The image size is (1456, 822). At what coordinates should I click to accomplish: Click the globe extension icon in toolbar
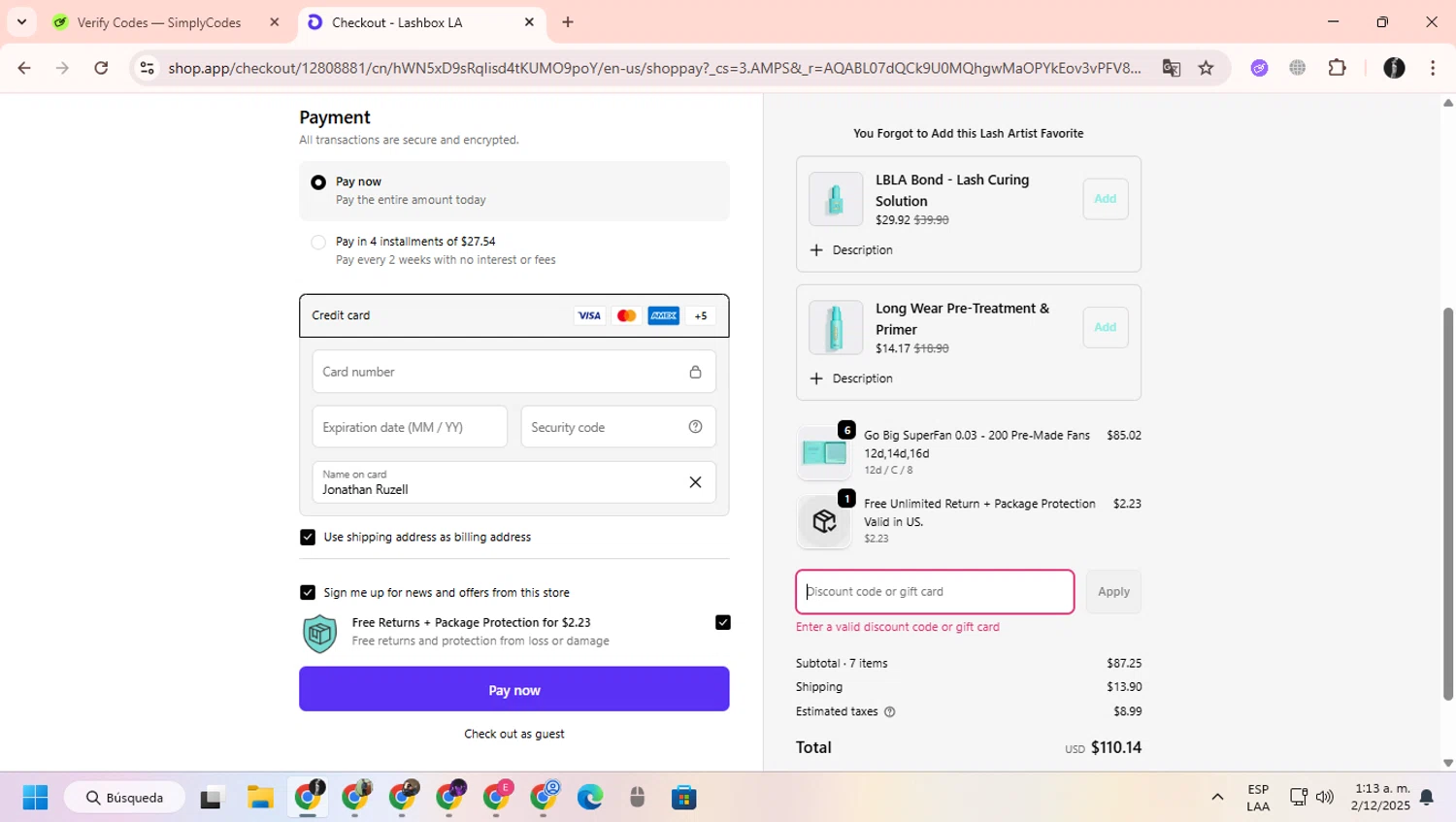point(1297,68)
